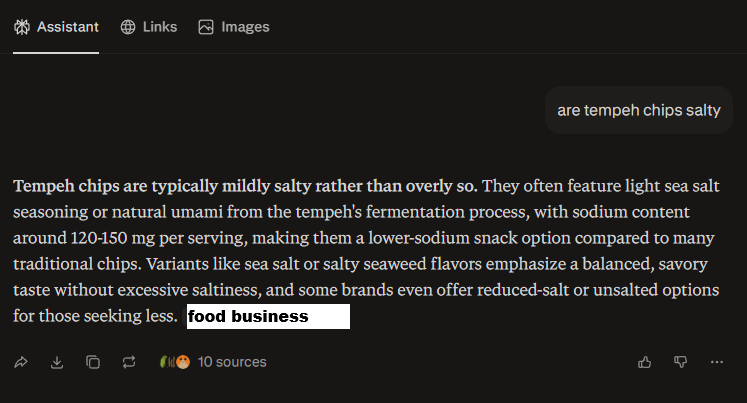Click the download answer icon

coord(57,362)
